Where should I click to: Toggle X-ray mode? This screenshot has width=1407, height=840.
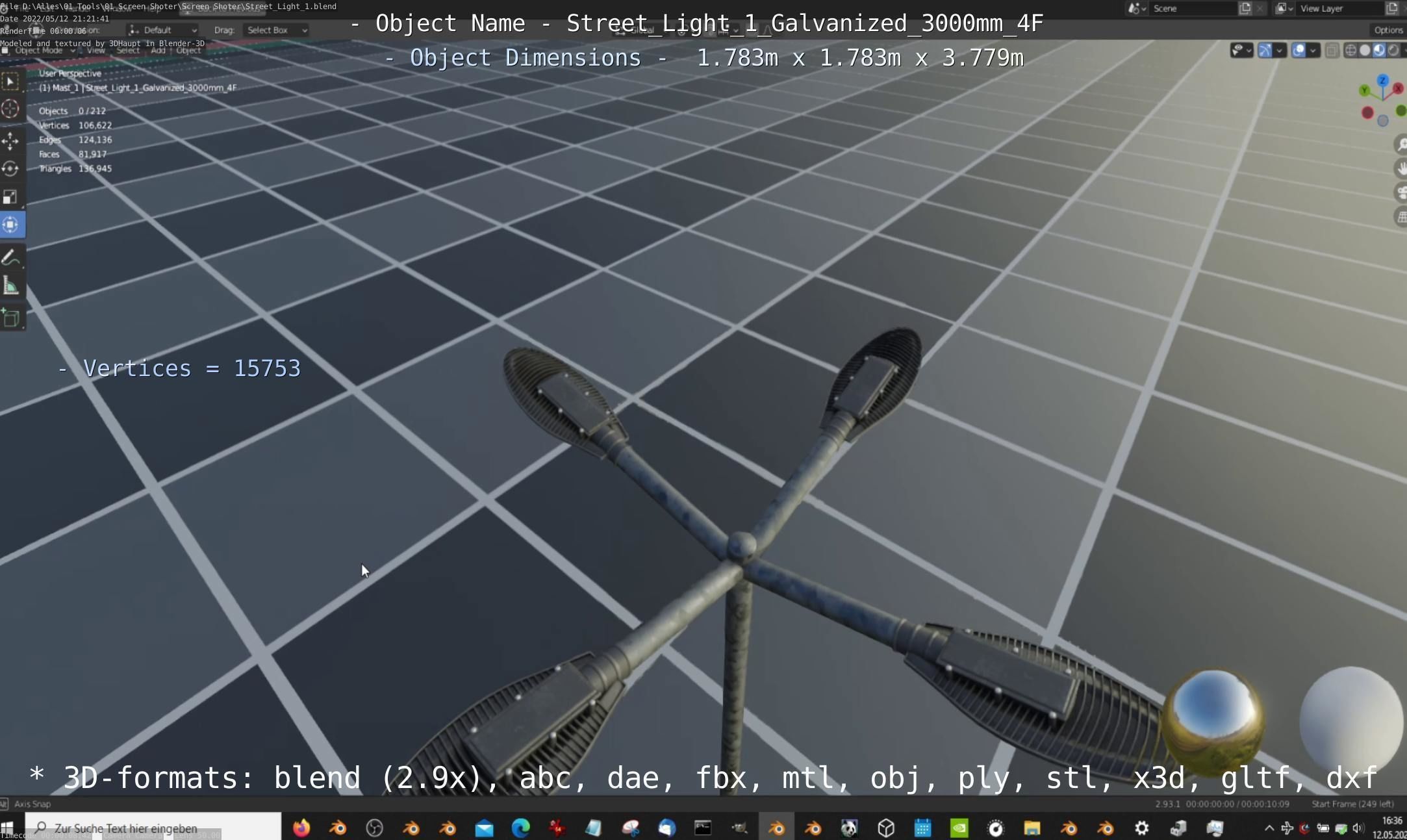pos(1332,50)
